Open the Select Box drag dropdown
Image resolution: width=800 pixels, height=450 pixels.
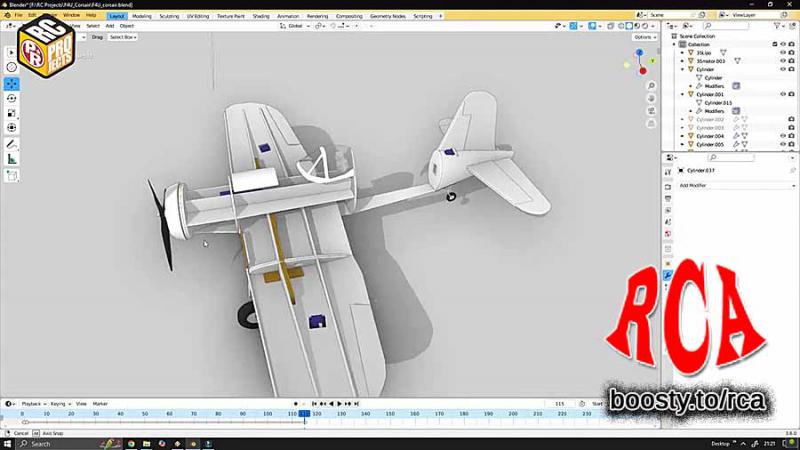click(x=123, y=37)
